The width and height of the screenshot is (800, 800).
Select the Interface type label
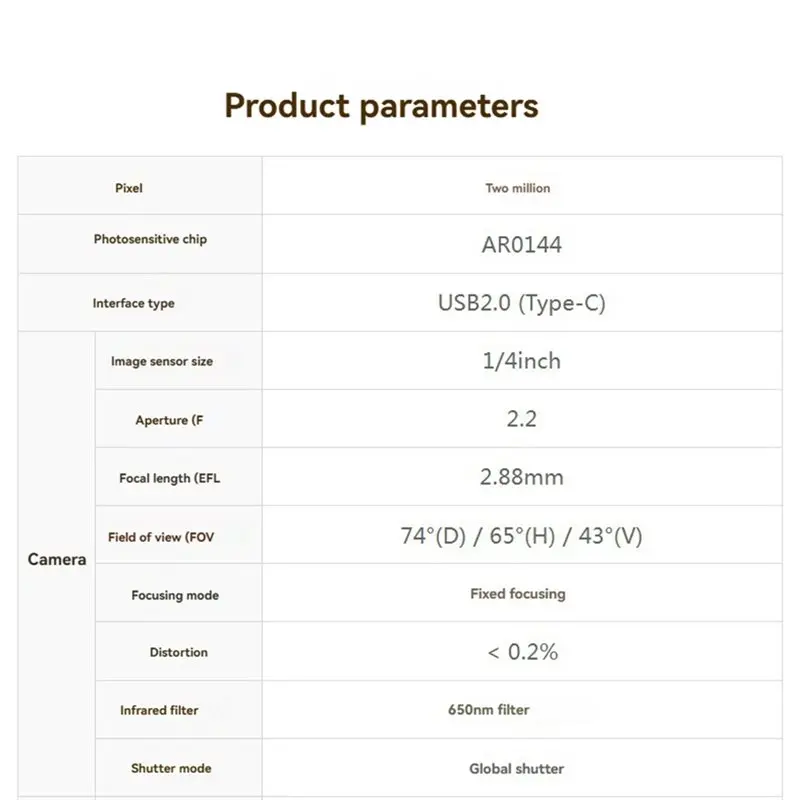133,303
